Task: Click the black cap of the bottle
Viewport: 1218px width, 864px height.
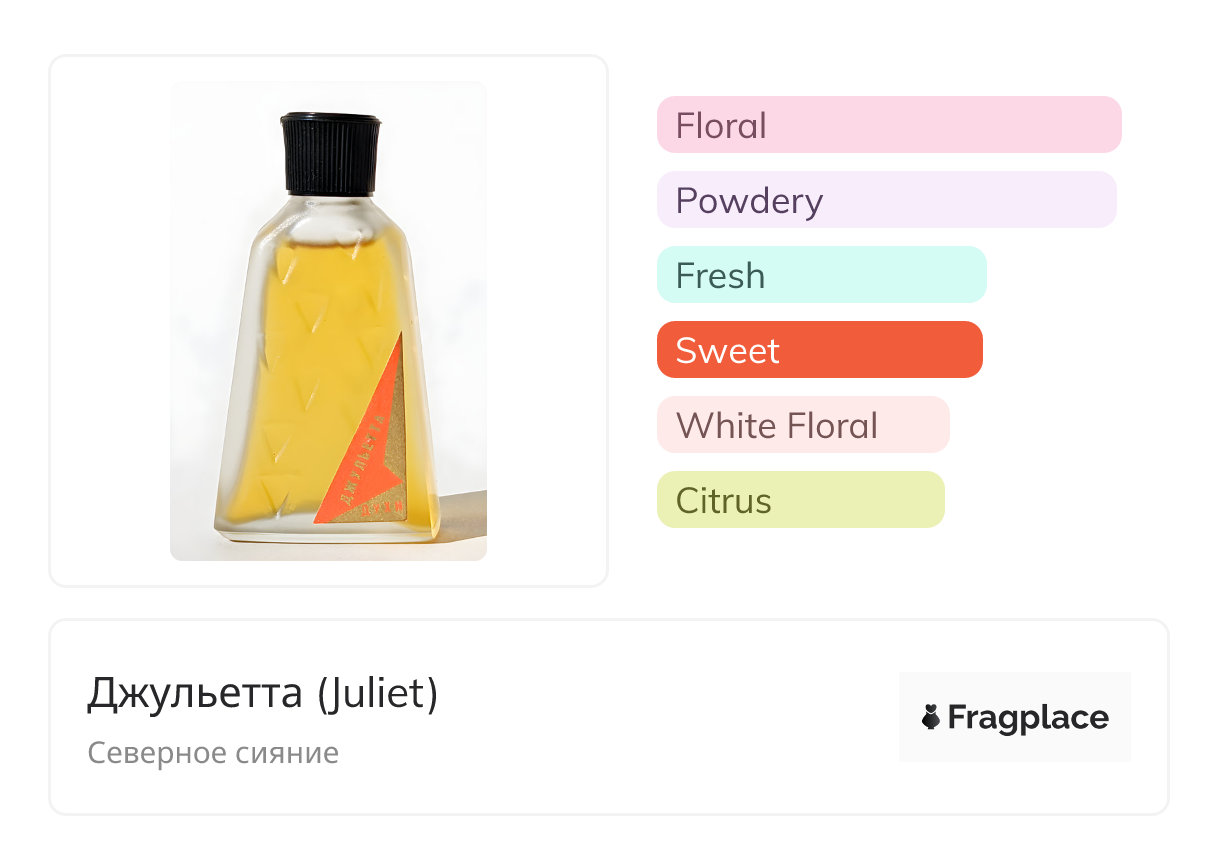Action: coord(331,153)
